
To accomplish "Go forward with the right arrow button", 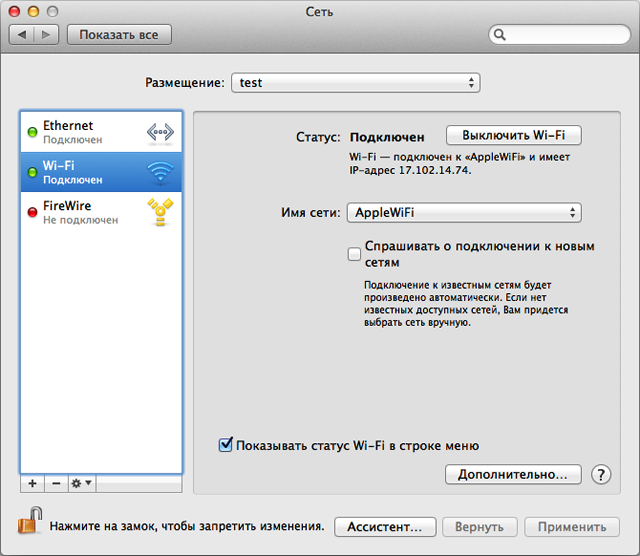I will pos(46,35).
